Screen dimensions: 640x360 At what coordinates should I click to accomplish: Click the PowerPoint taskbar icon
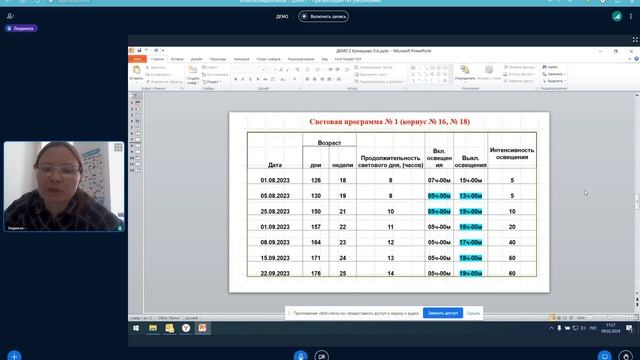pyautogui.click(x=202, y=328)
